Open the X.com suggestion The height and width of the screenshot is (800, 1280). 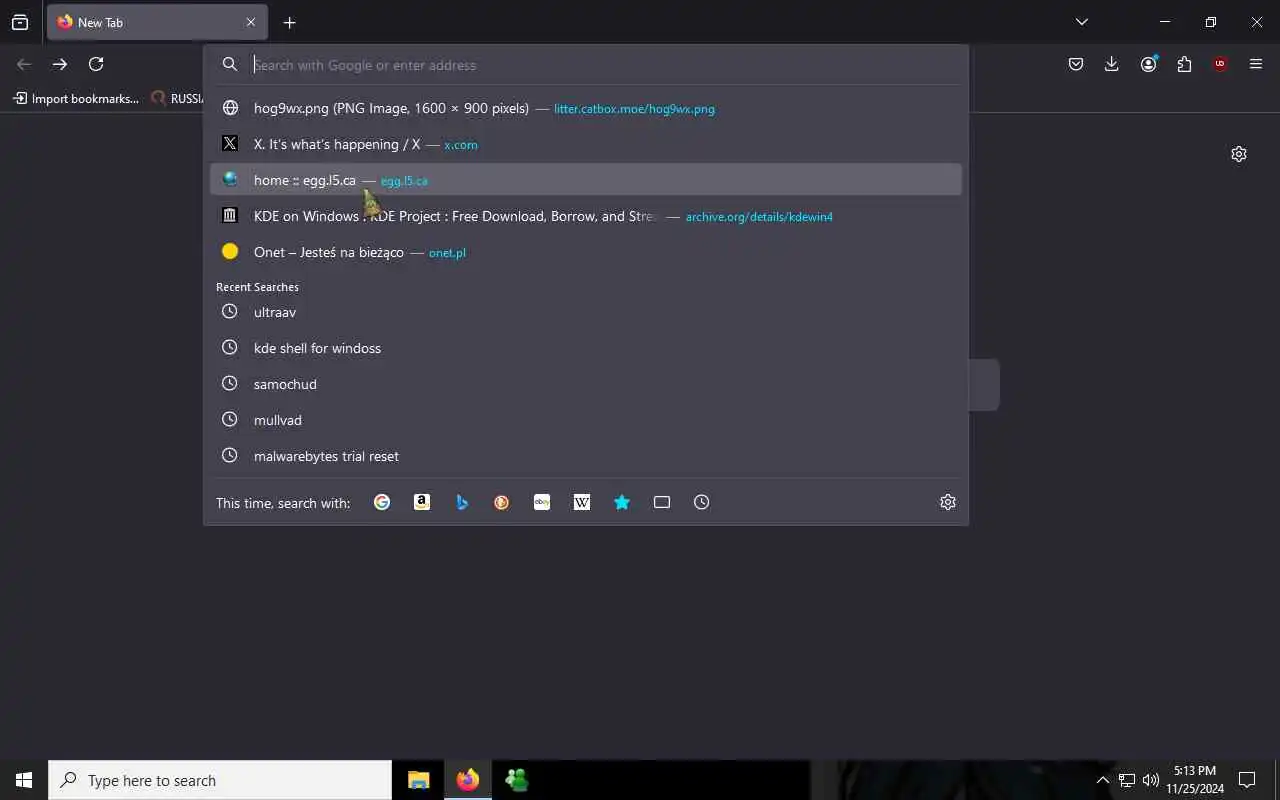pyautogui.click(x=586, y=144)
